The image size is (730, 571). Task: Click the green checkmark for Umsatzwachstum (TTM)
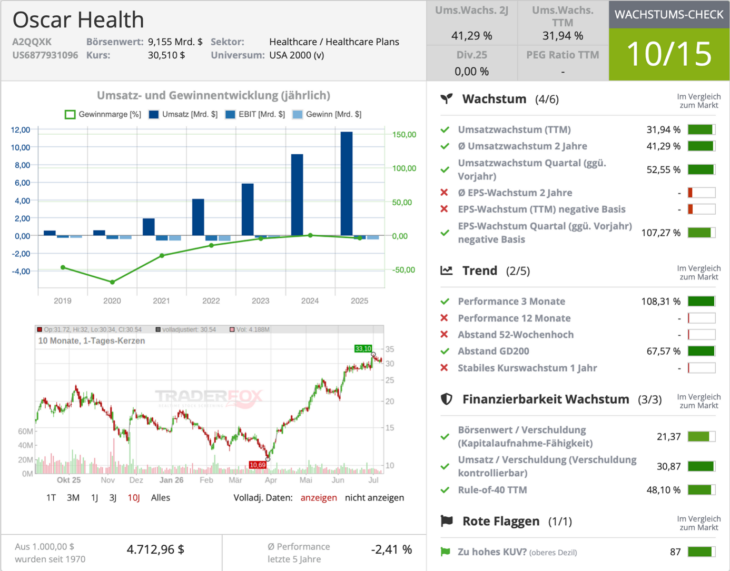pyautogui.click(x=445, y=129)
